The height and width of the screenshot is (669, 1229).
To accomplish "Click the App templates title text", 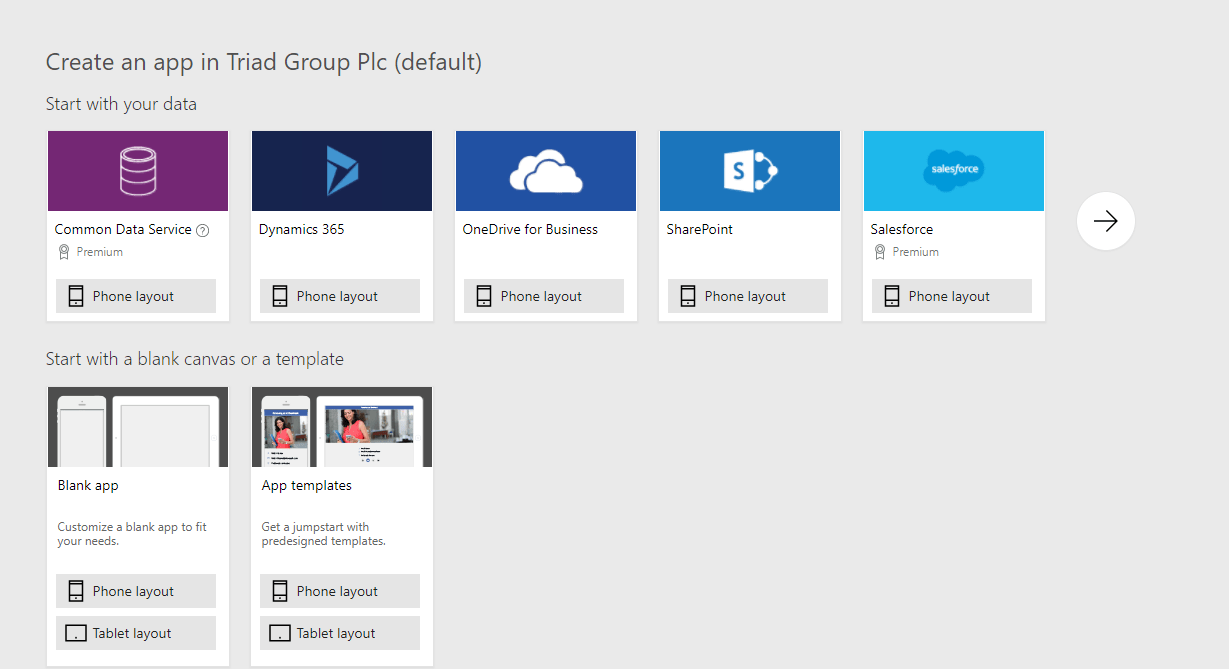I will [x=307, y=486].
